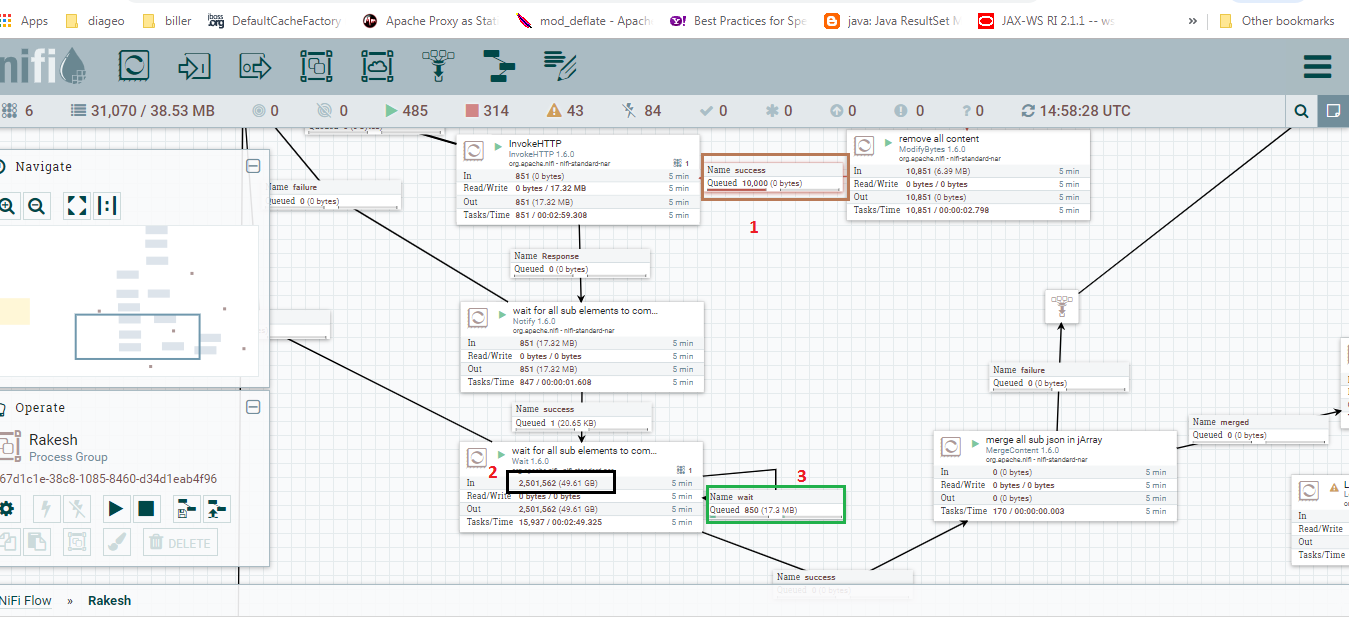The width and height of the screenshot is (1352, 624).
Task: Open the Best Practices bookmark
Action: [x=738, y=20]
